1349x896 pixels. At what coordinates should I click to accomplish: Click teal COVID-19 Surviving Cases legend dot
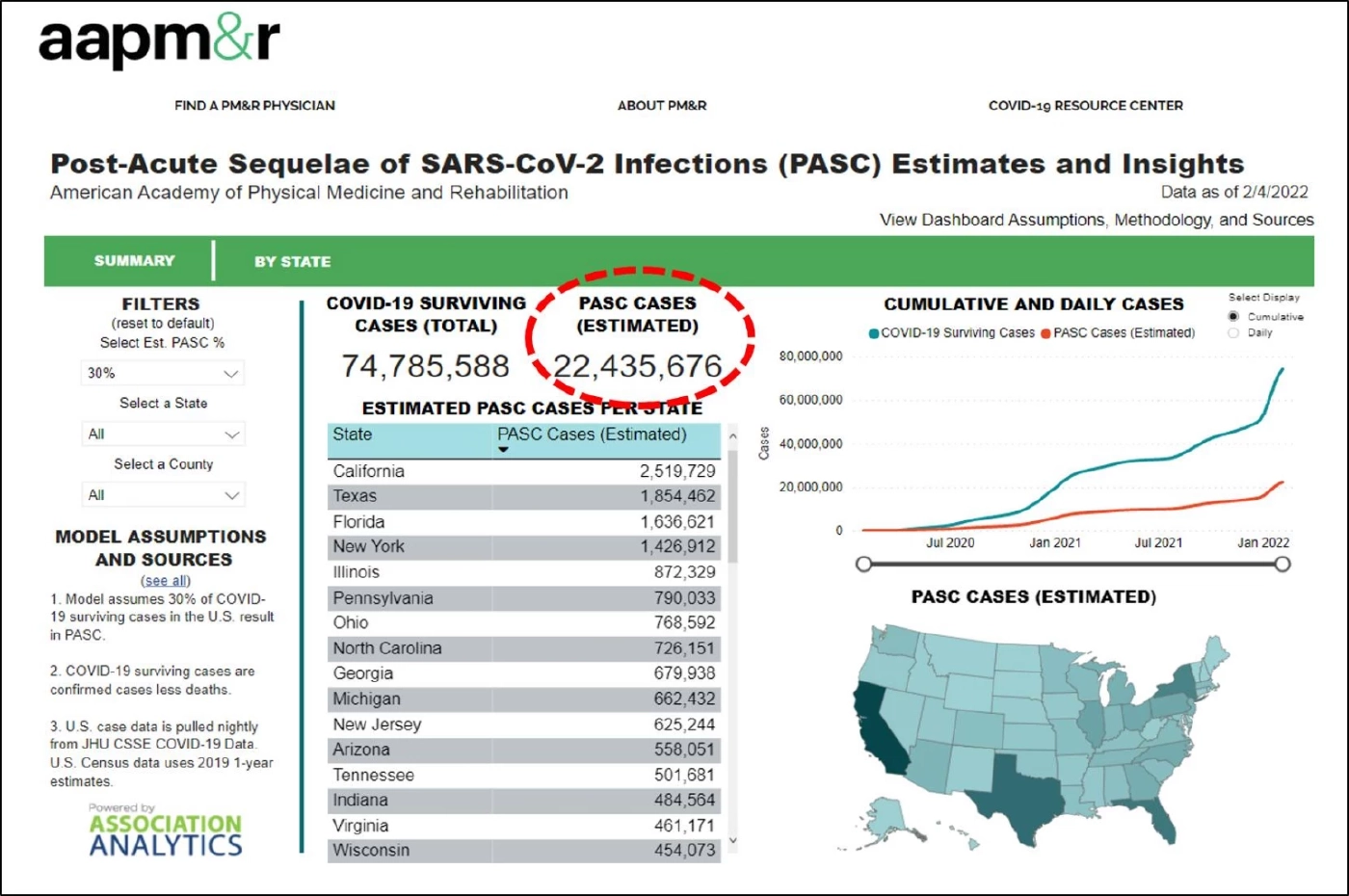[x=874, y=333]
